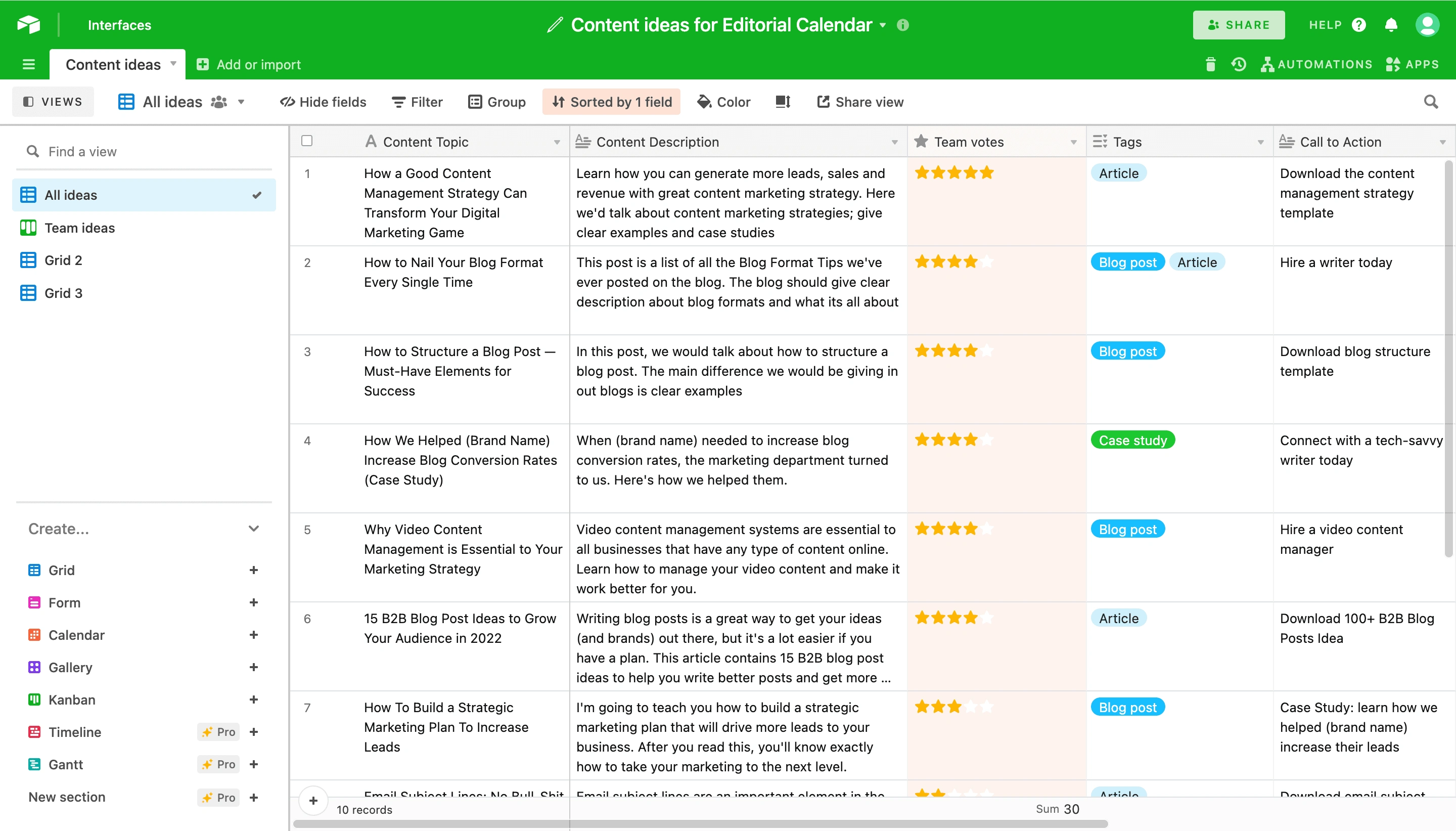
Task: Click plus to create Calendar view
Action: pos(254,635)
